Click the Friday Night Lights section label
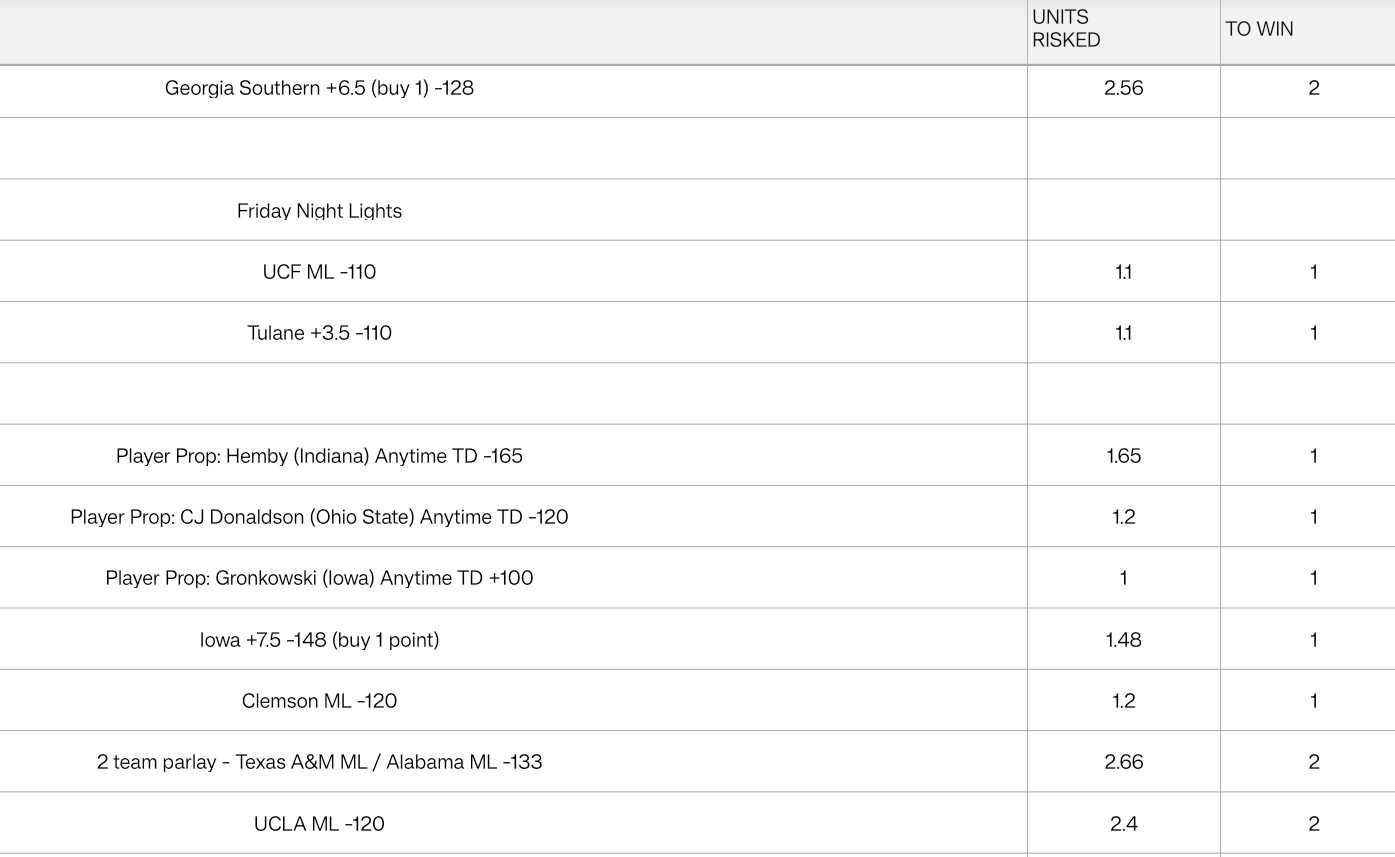Screen dimensions: 1395x857 click(x=319, y=211)
